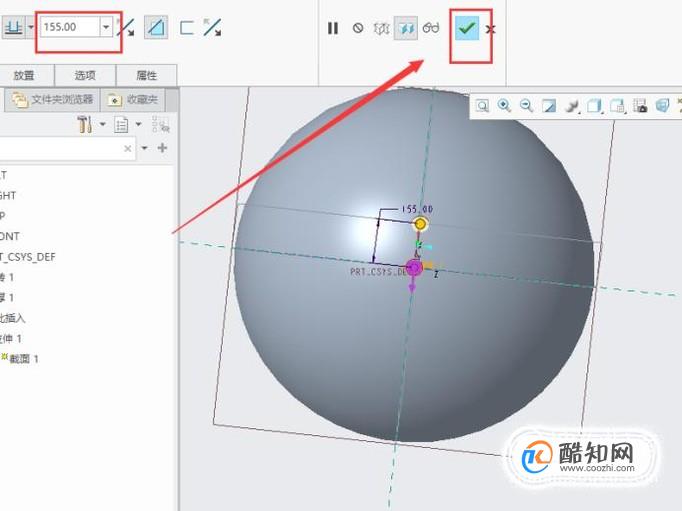Click the yellow depth drag handle
This screenshot has width=682, height=511.
coord(420,224)
